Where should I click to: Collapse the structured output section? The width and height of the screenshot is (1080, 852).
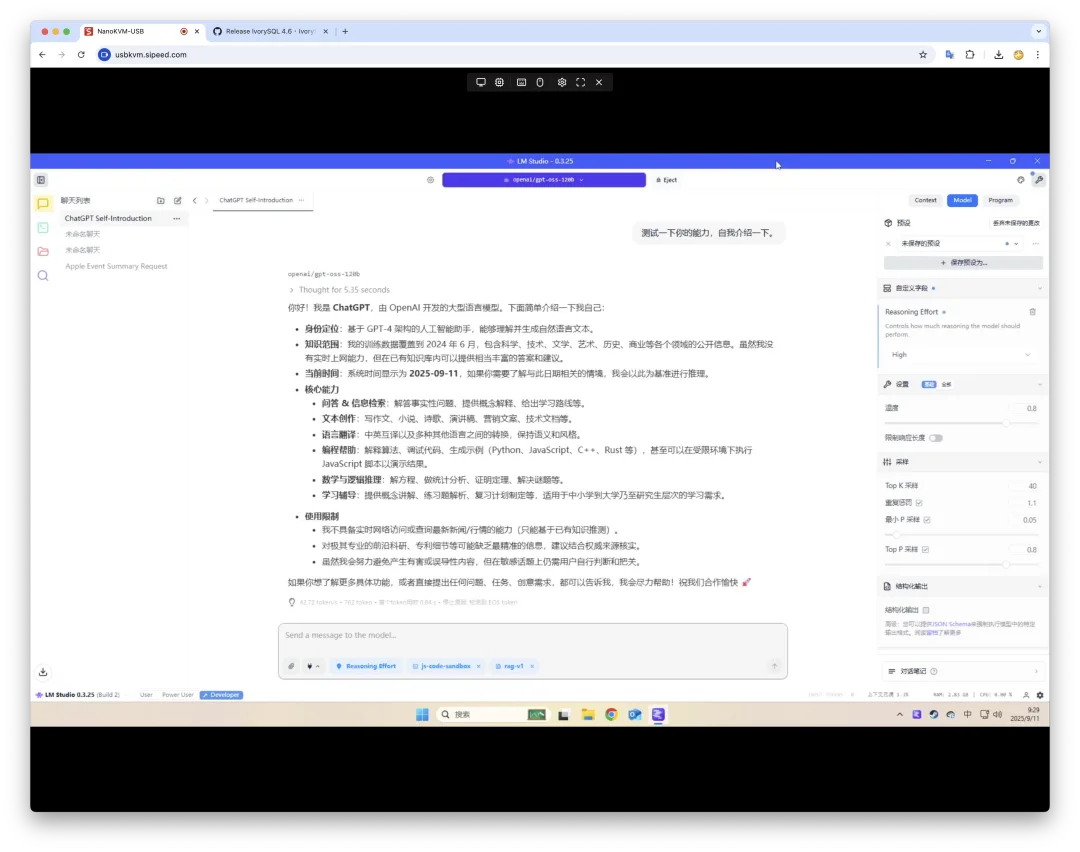coord(1039,586)
